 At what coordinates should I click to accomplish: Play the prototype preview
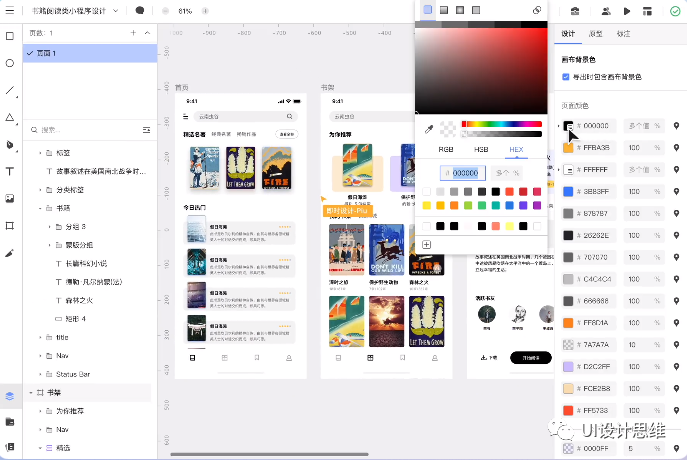627,11
